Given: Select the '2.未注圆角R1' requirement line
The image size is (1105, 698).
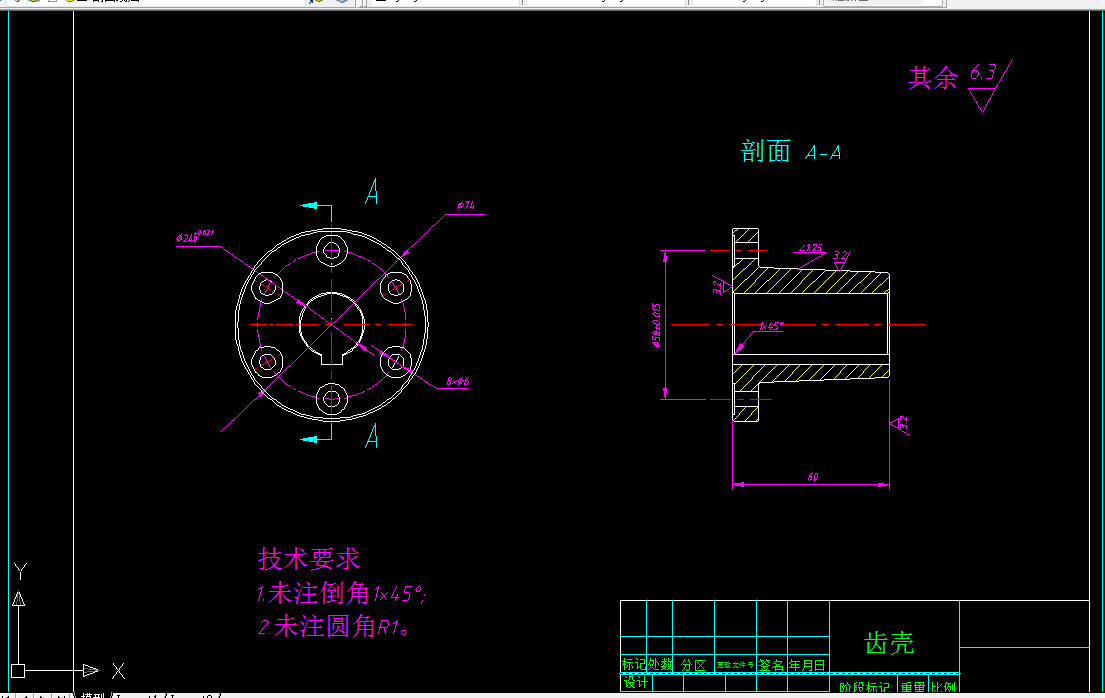Looking at the screenshot, I should [x=333, y=626].
